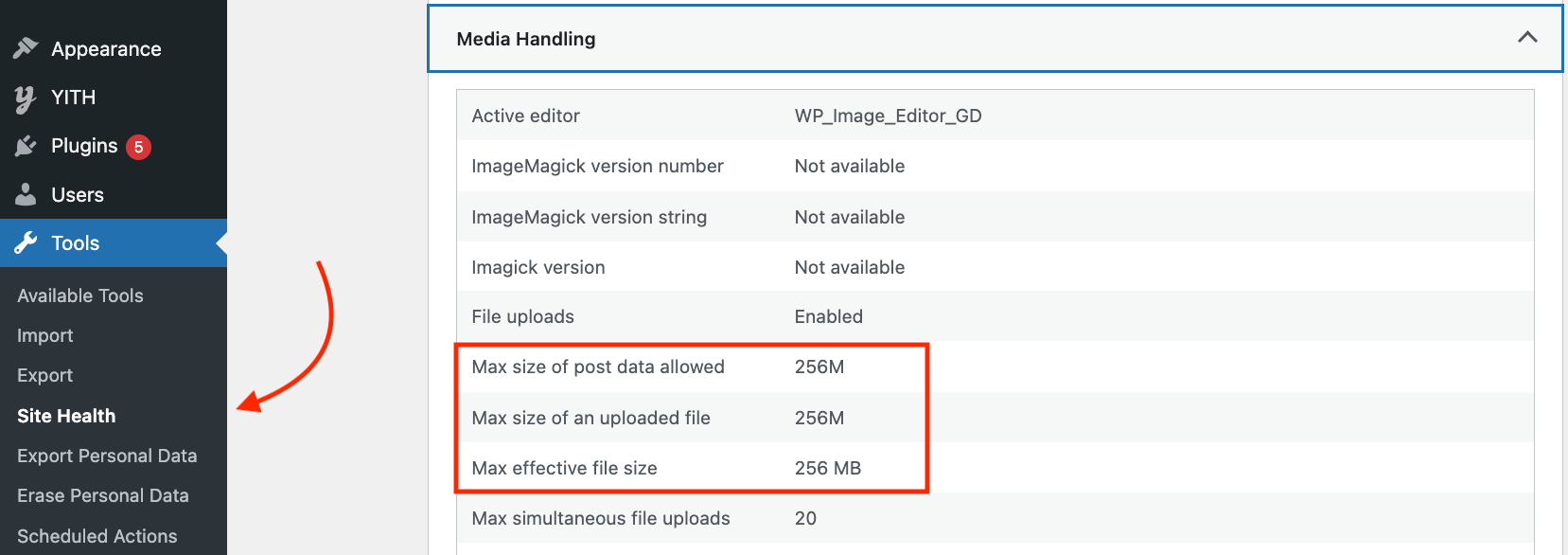
Task: Open Export Personal Data submenu item
Action: (107, 456)
